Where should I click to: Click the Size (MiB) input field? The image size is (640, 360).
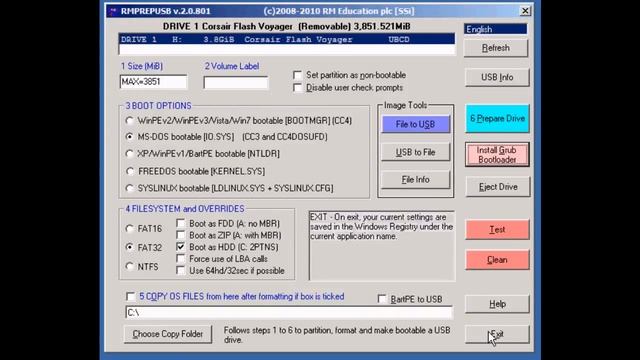click(153, 82)
